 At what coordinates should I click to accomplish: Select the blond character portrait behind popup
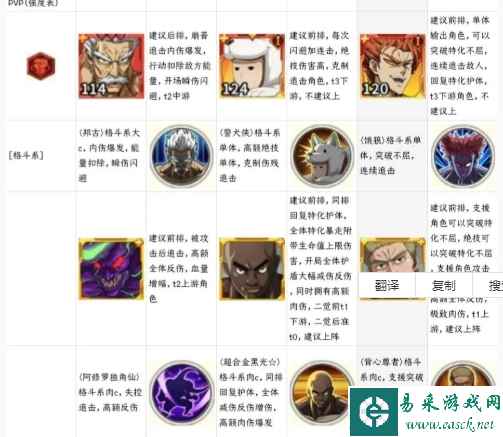(x=392, y=255)
